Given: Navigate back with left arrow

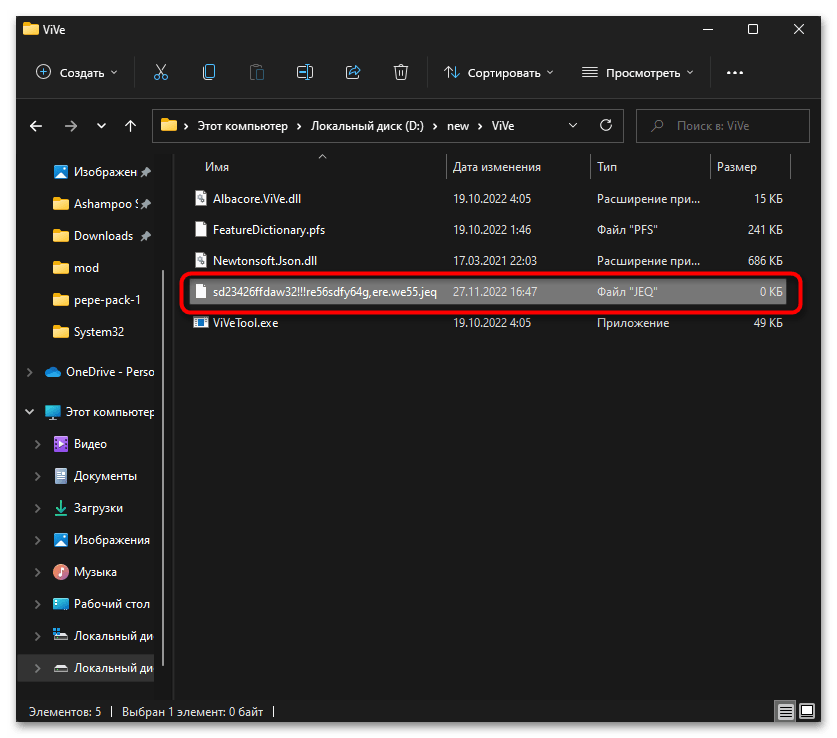Looking at the screenshot, I should pyautogui.click(x=36, y=126).
